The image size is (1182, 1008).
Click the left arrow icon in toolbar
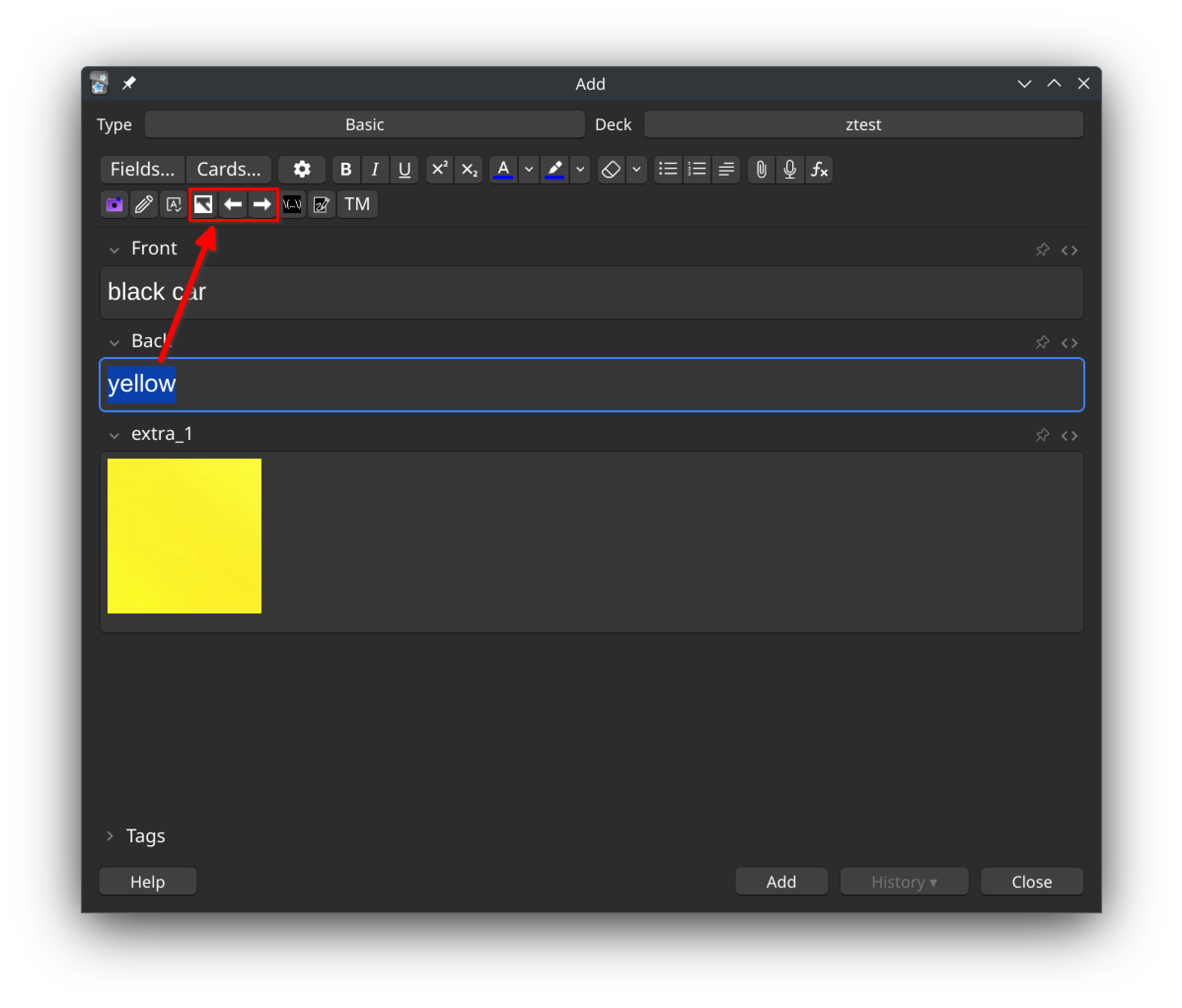(233, 204)
